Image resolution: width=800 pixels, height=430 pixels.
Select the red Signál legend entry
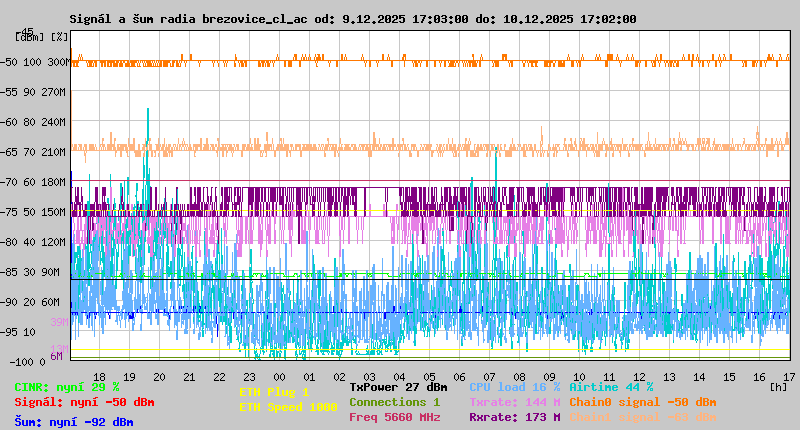point(84,402)
